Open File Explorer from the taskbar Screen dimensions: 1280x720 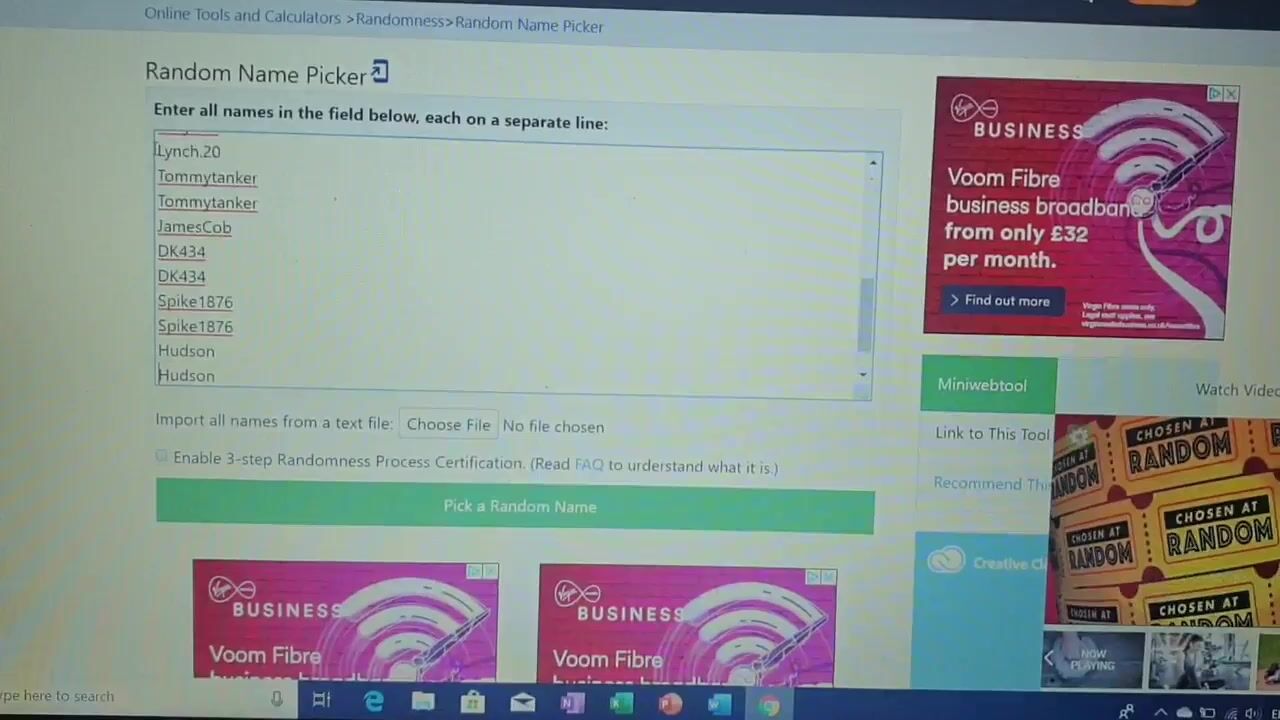pos(422,703)
